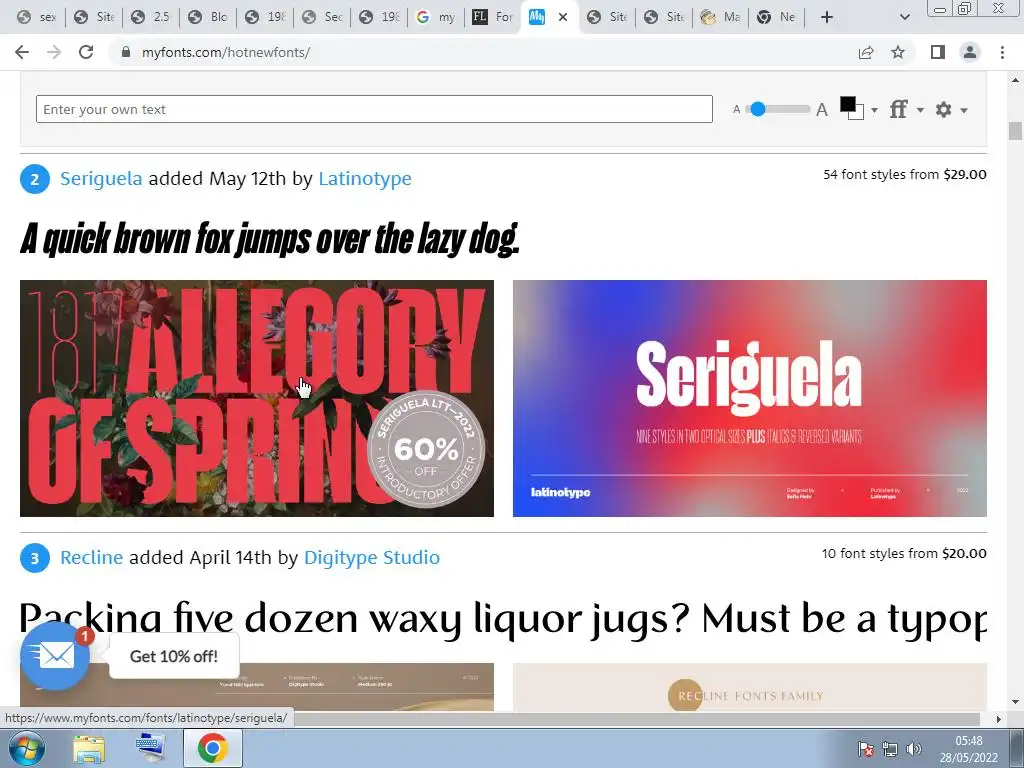Click the Action Center flag tray icon

click(x=866, y=749)
